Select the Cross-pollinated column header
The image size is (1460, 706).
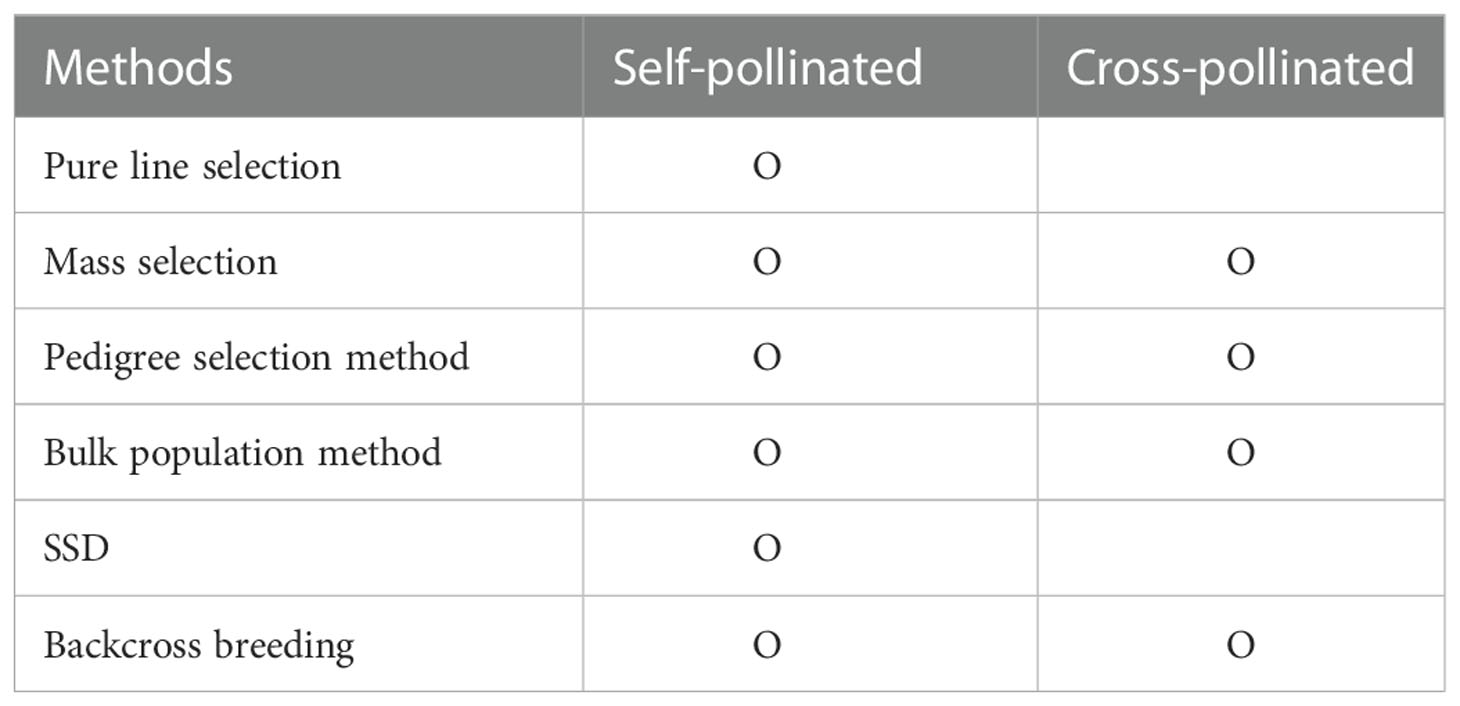[1240, 68]
